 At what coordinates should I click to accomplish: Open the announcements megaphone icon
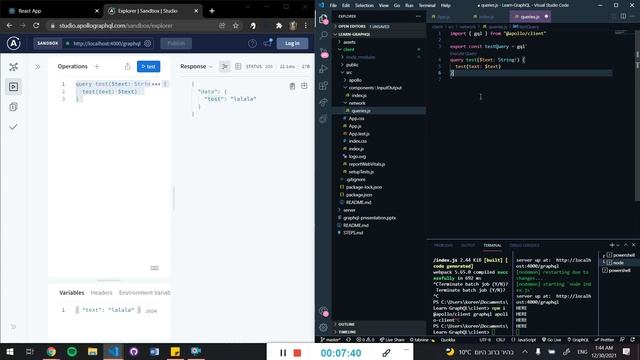click(268, 43)
